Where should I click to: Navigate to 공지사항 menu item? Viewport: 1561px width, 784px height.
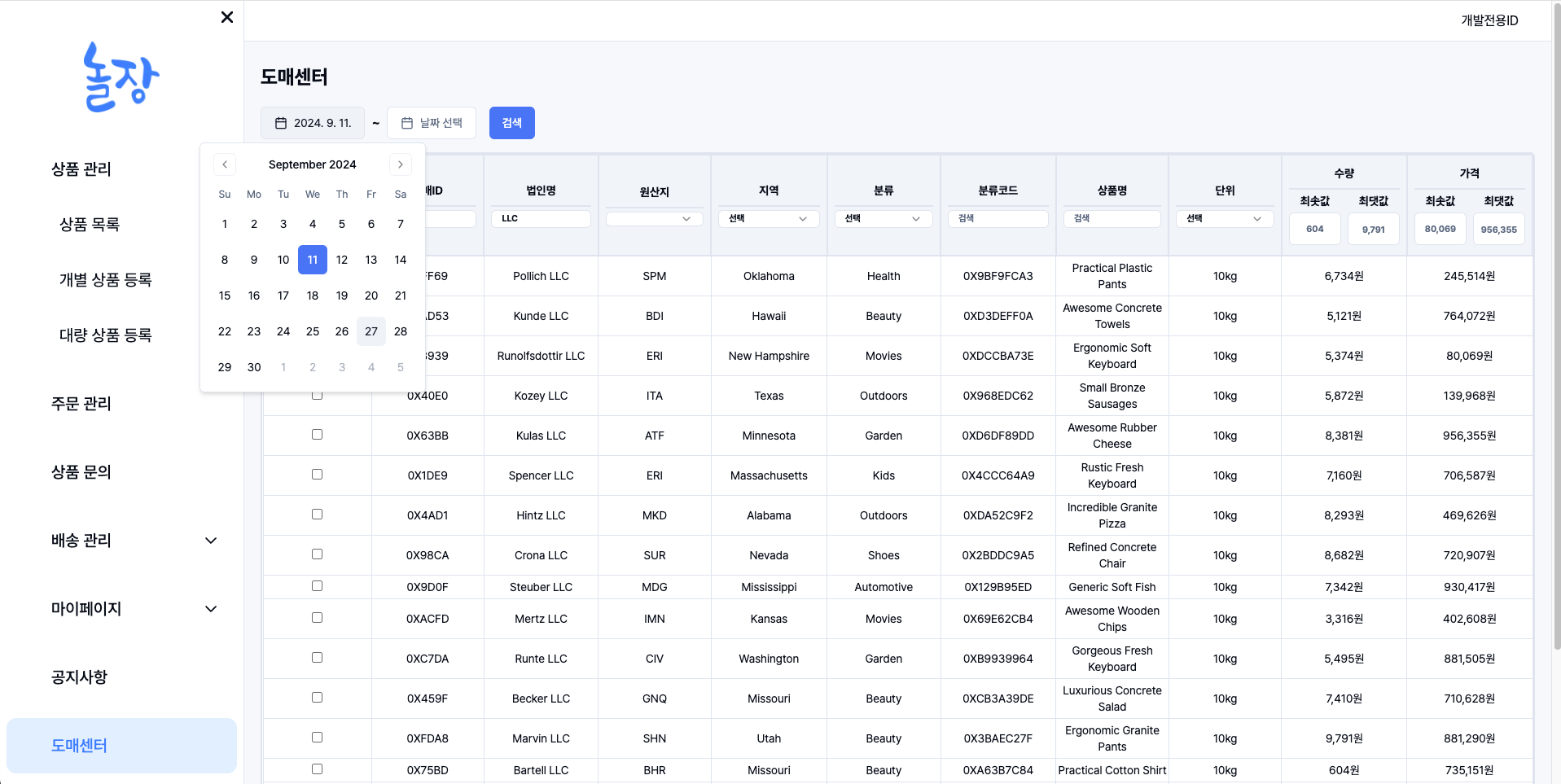(79, 677)
